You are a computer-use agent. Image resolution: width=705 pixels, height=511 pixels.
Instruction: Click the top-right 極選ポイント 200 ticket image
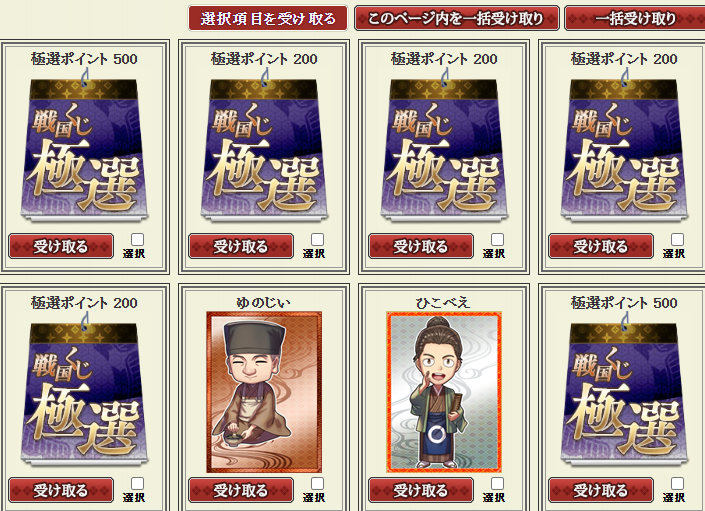click(x=624, y=146)
